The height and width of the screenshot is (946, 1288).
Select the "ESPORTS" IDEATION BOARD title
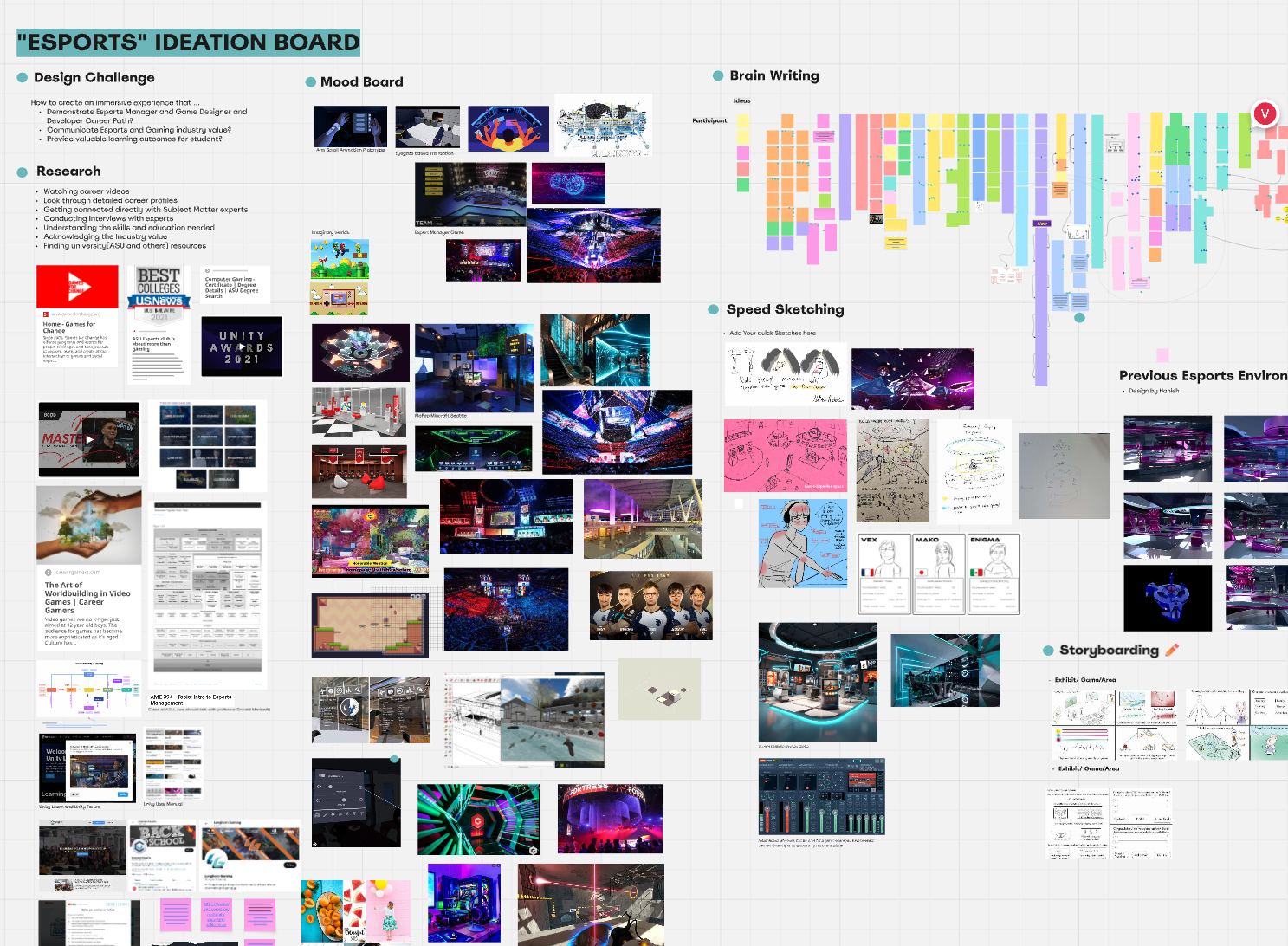(188, 42)
